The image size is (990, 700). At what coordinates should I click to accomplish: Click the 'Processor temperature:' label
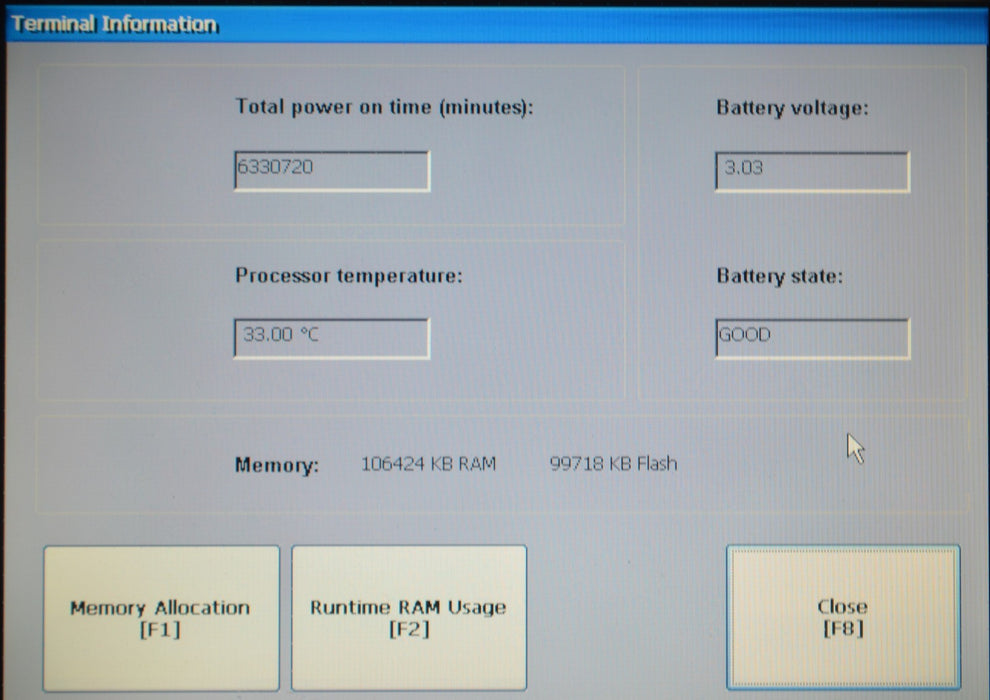[x=349, y=275]
